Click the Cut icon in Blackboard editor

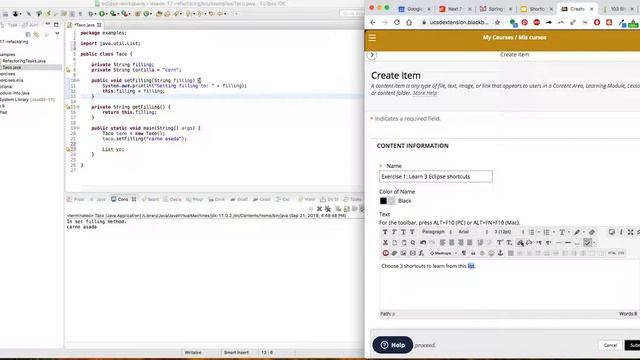tap(385, 242)
